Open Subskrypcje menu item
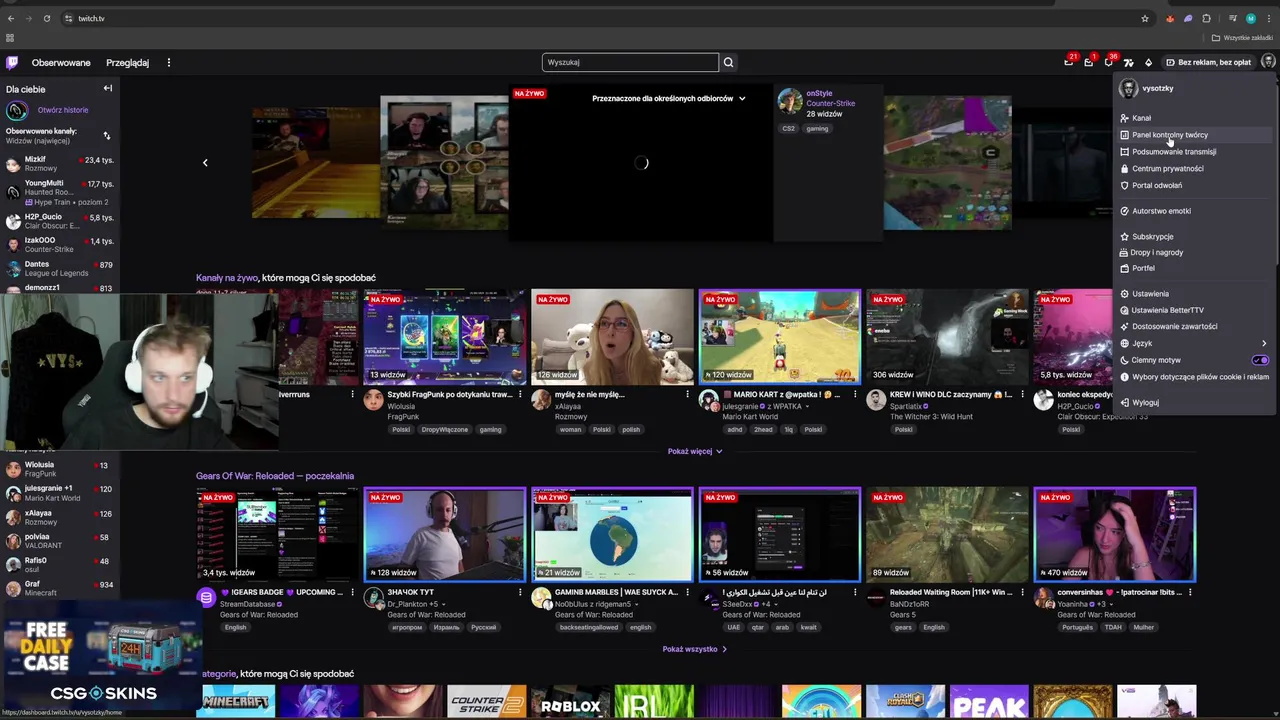This screenshot has width=1280, height=720. (x=1194, y=237)
